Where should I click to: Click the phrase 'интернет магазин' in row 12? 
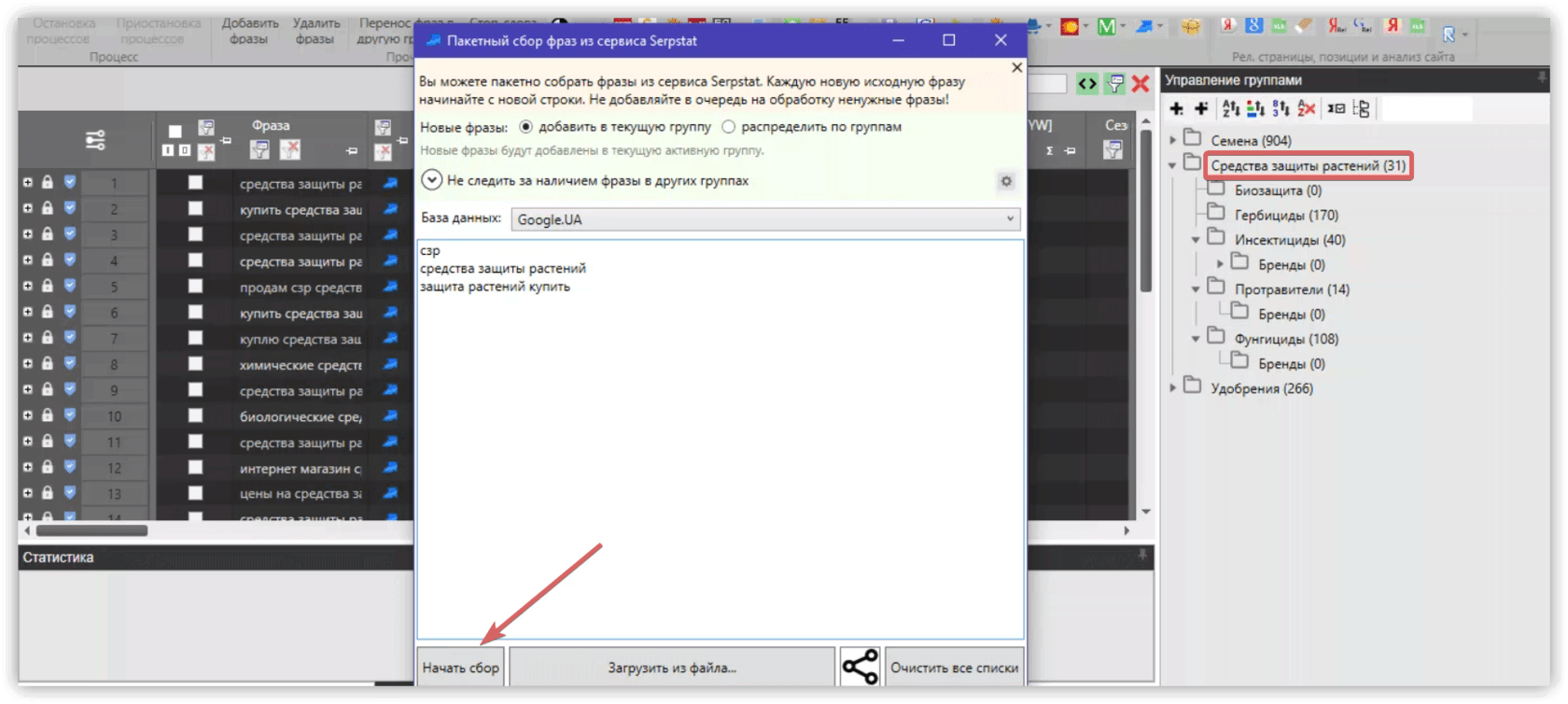(301, 468)
